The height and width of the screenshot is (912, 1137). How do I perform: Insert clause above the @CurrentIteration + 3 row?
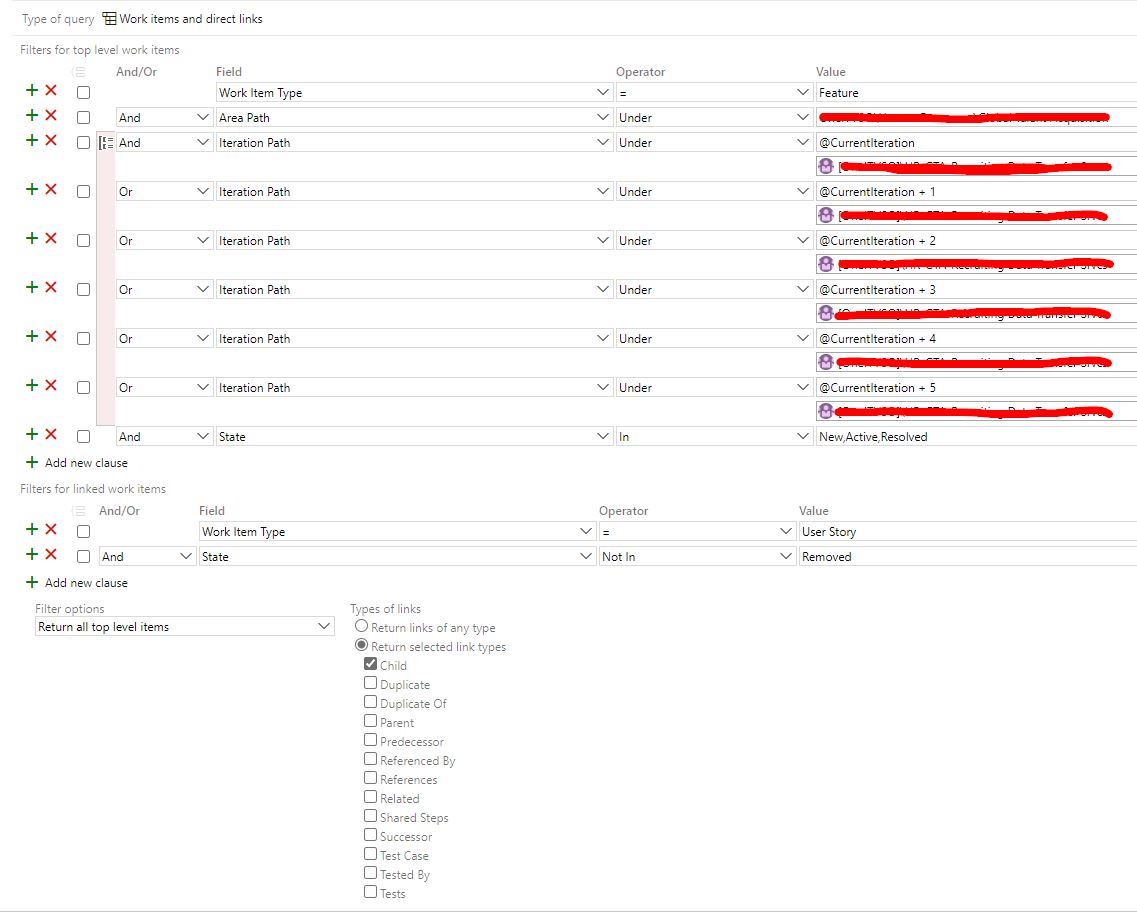coord(32,287)
